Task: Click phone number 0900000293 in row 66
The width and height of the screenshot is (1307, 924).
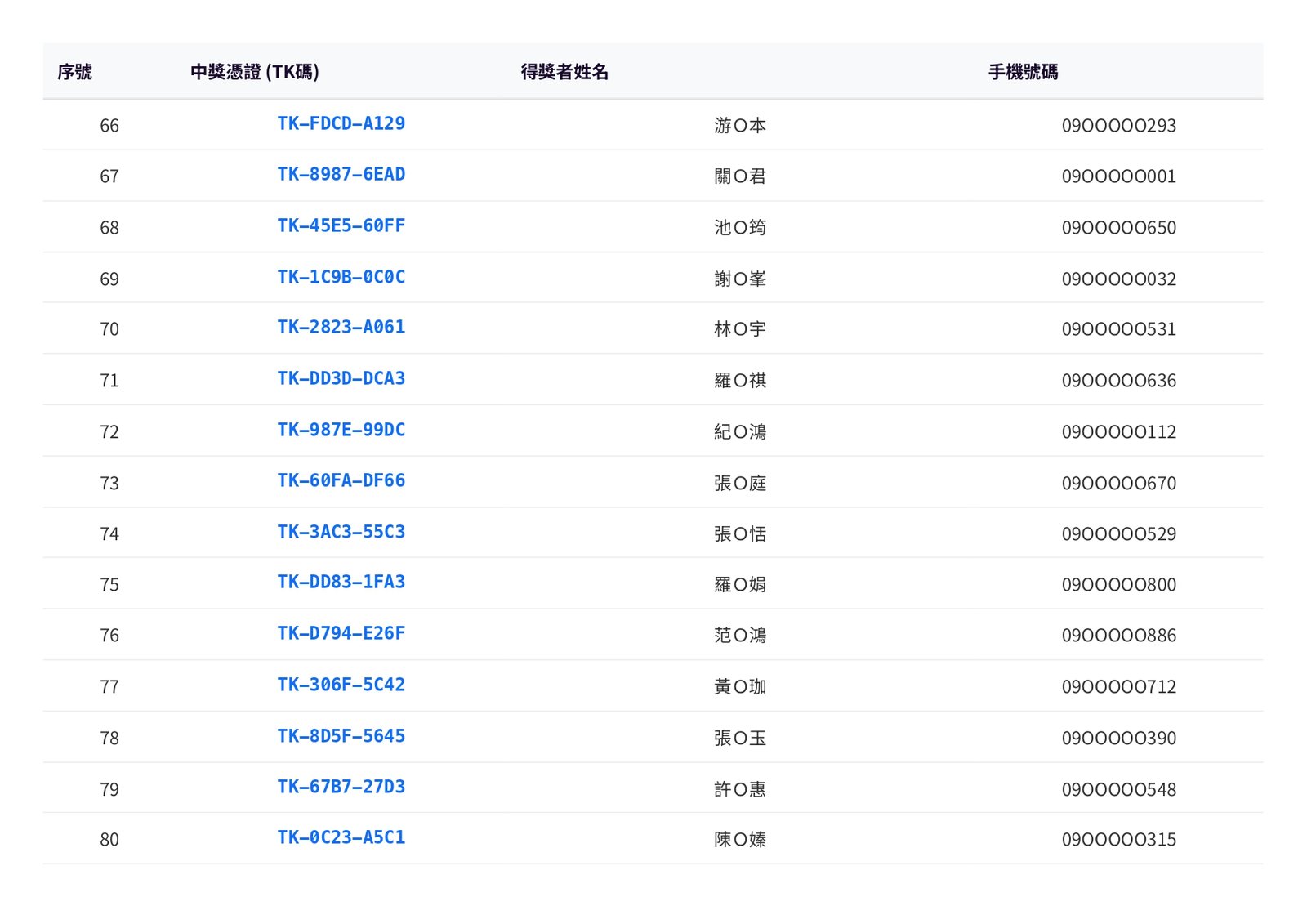Action: pos(1118,126)
